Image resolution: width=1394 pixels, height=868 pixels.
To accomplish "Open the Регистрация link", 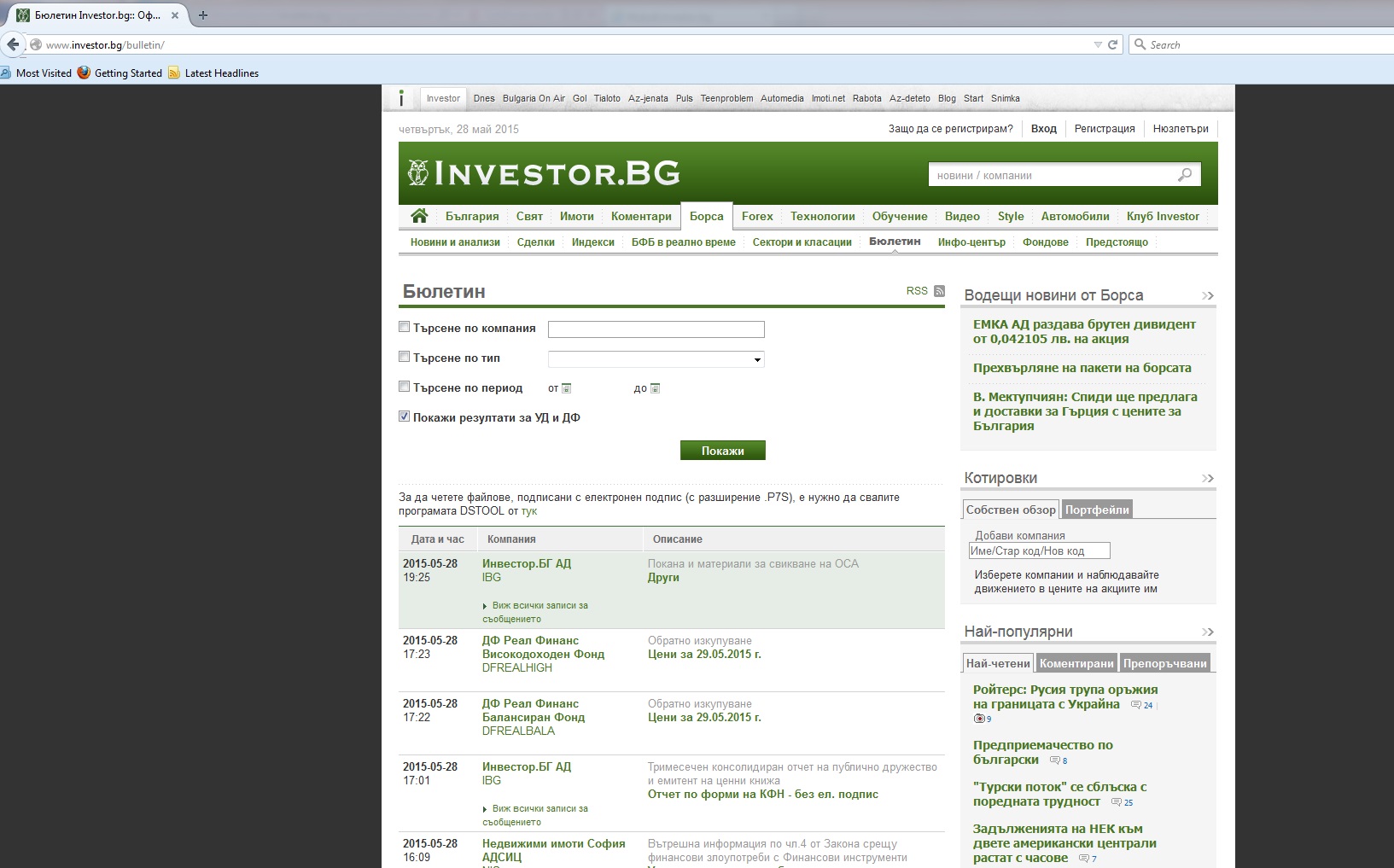I will 1105,129.
